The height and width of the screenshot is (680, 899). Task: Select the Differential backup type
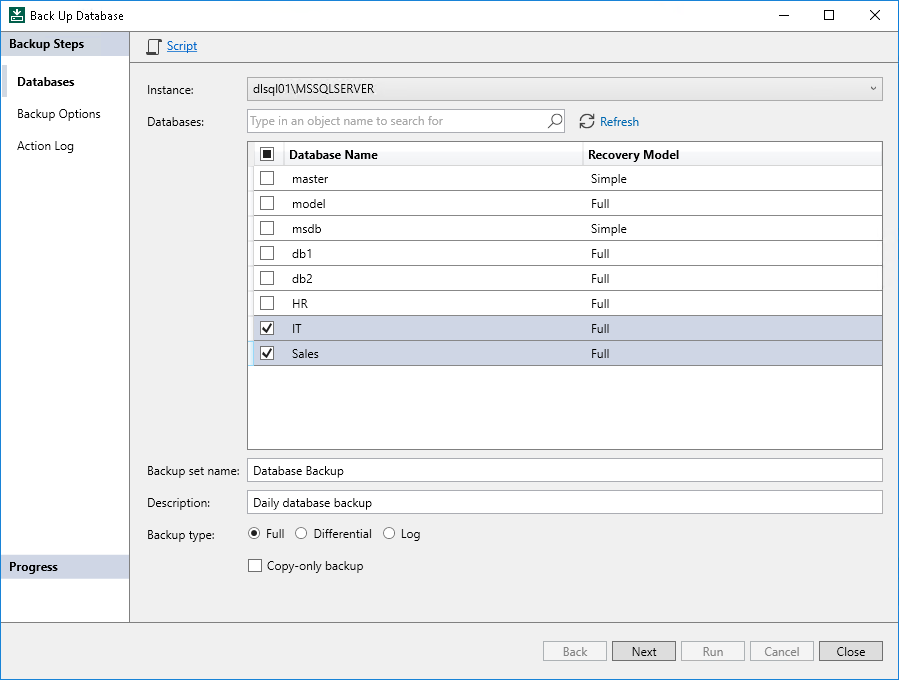point(301,534)
